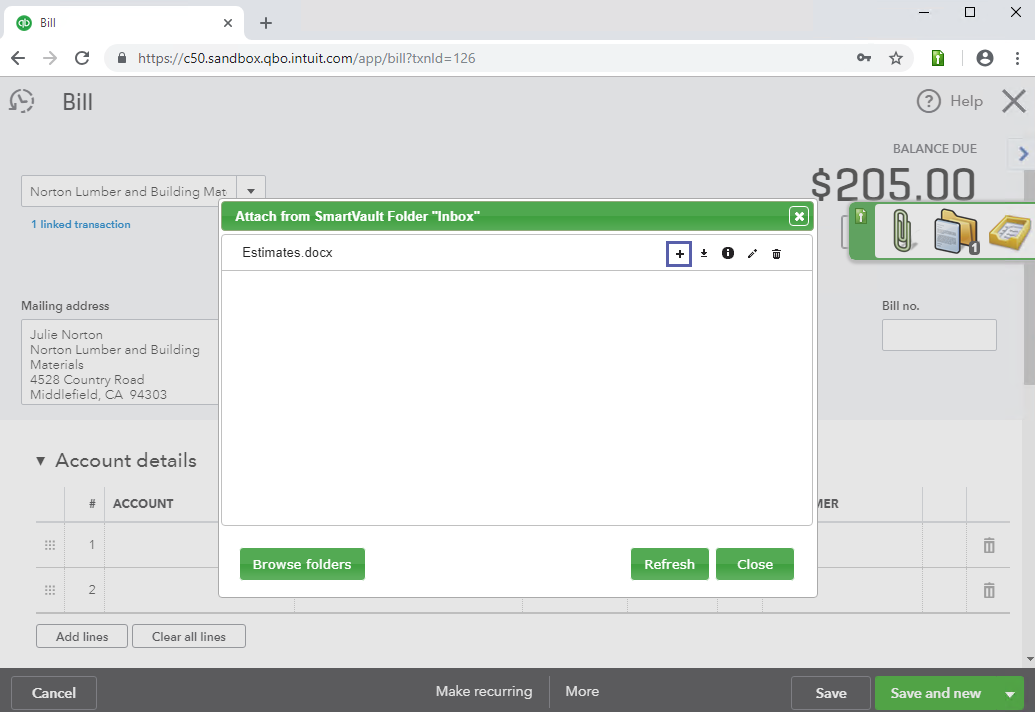Expand the Save and new dropdown arrow
Screen dimensions: 1035x712
click(x=1010, y=694)
